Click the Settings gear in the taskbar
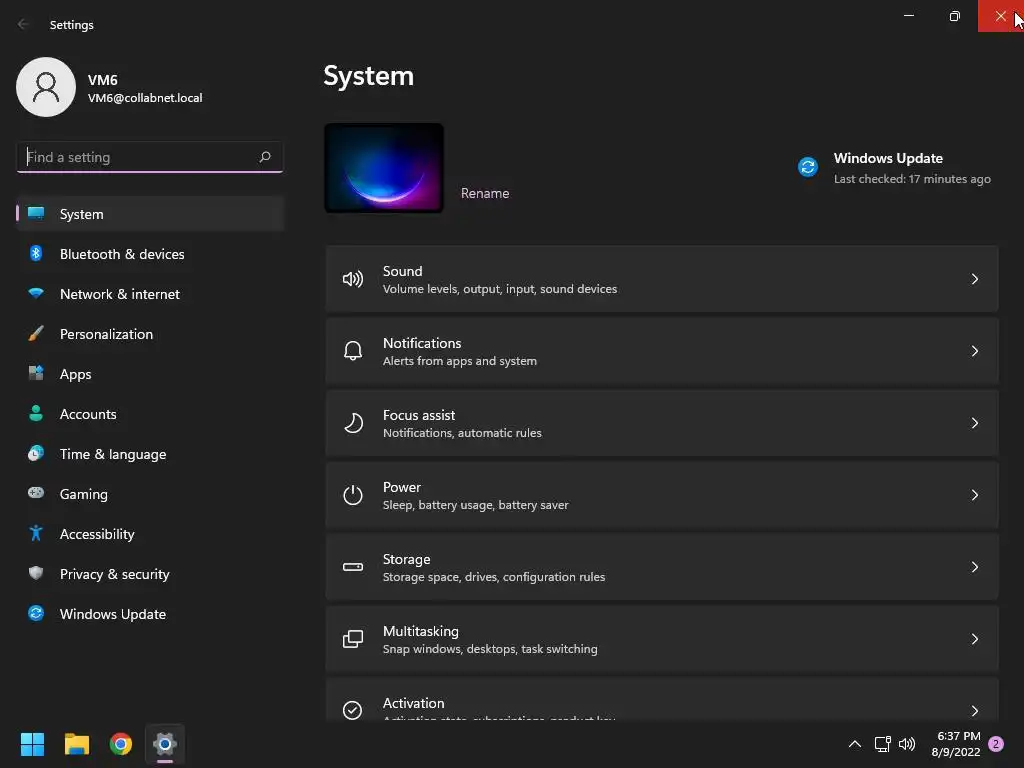The width and height of the screenshot is (1024, 768). click(x=165, y=744)
